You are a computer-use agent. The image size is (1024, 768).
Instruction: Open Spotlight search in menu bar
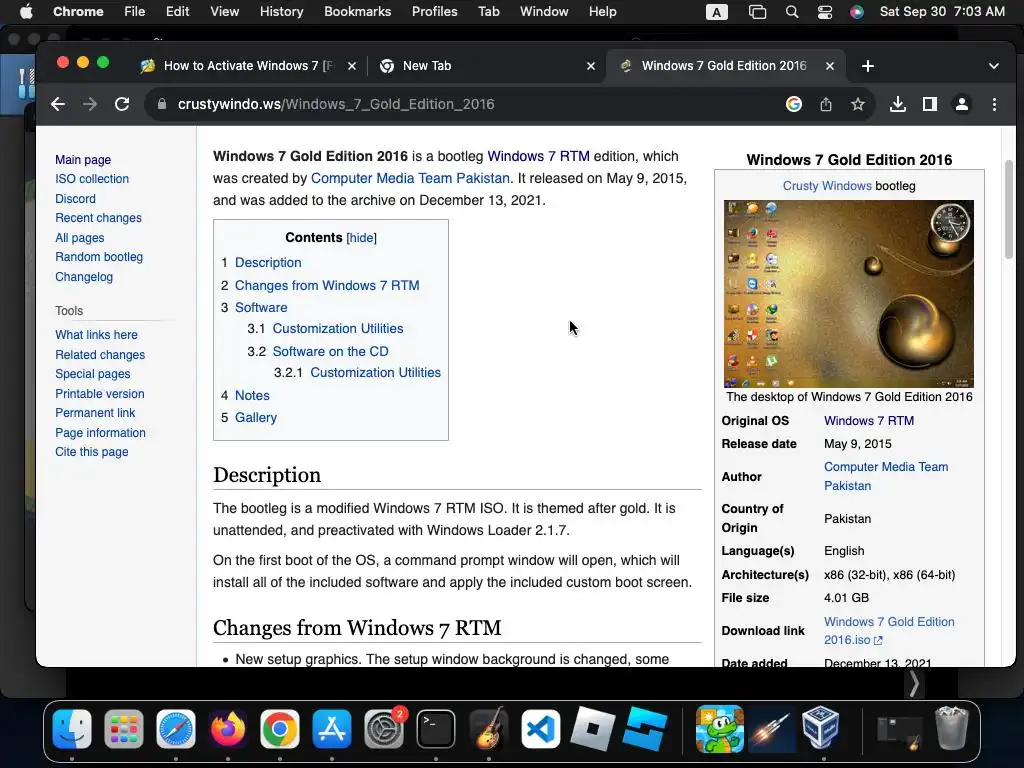[x=792, y=12]
